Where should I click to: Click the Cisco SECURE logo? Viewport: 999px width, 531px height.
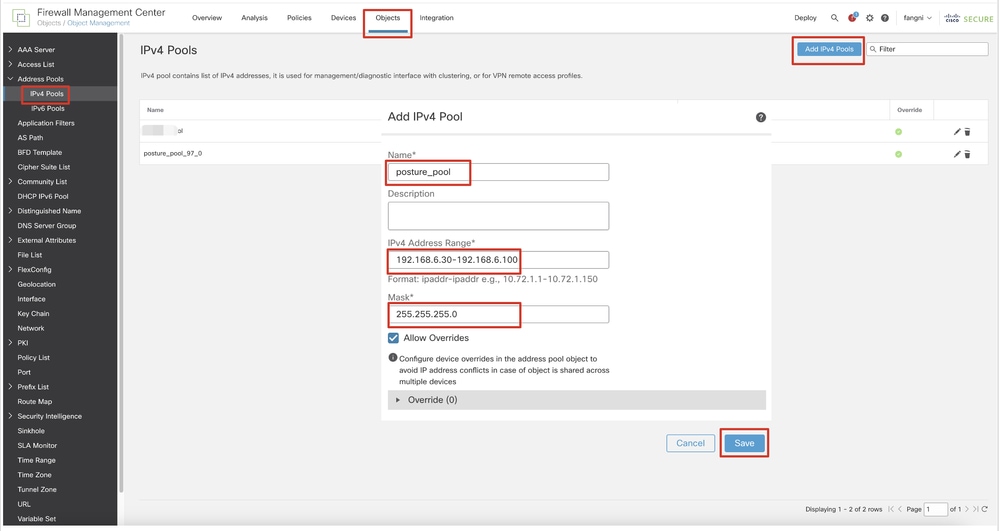click(x=969, y=18)
